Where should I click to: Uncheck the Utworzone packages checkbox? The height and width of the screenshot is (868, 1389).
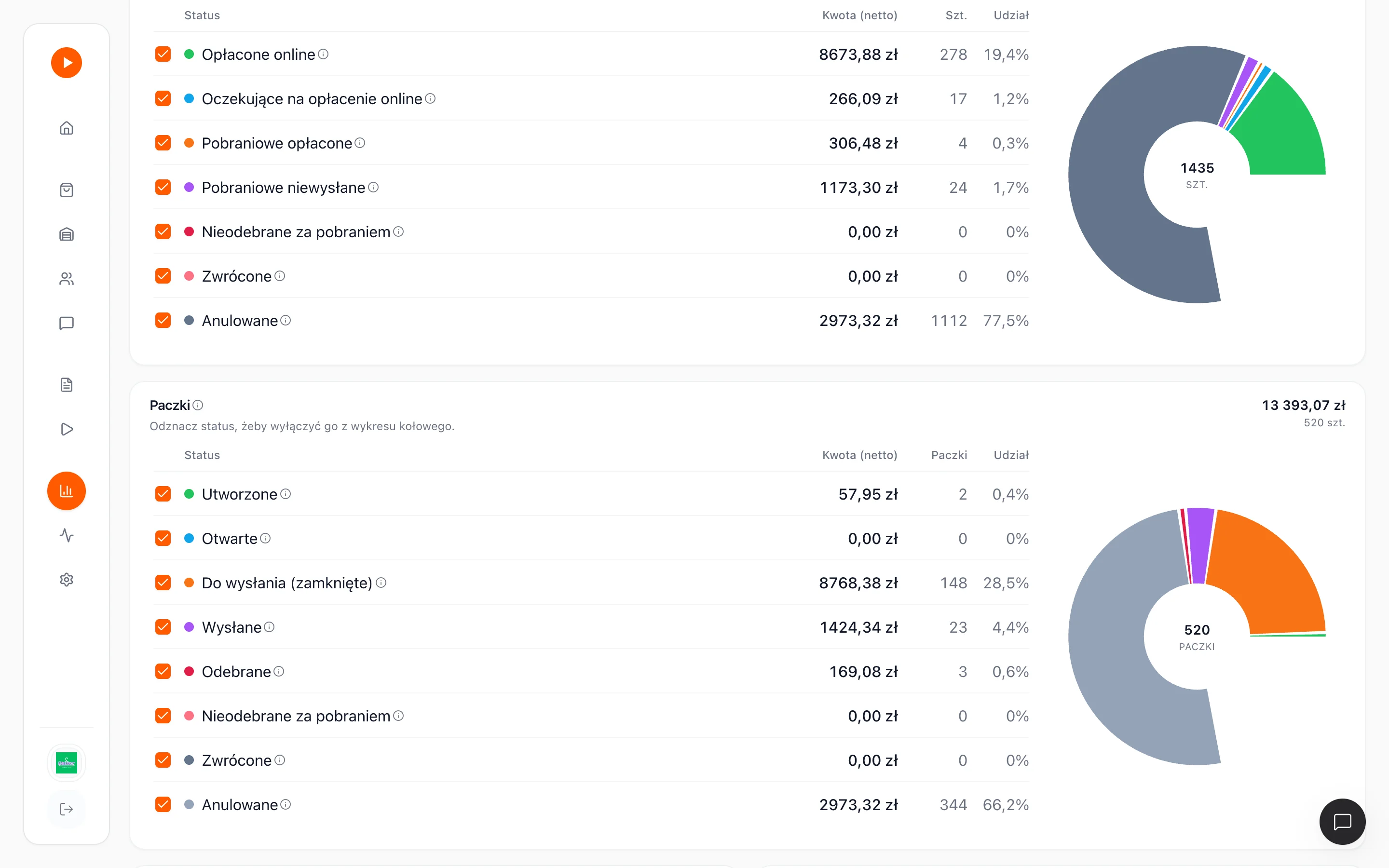(x=163, y=494)
